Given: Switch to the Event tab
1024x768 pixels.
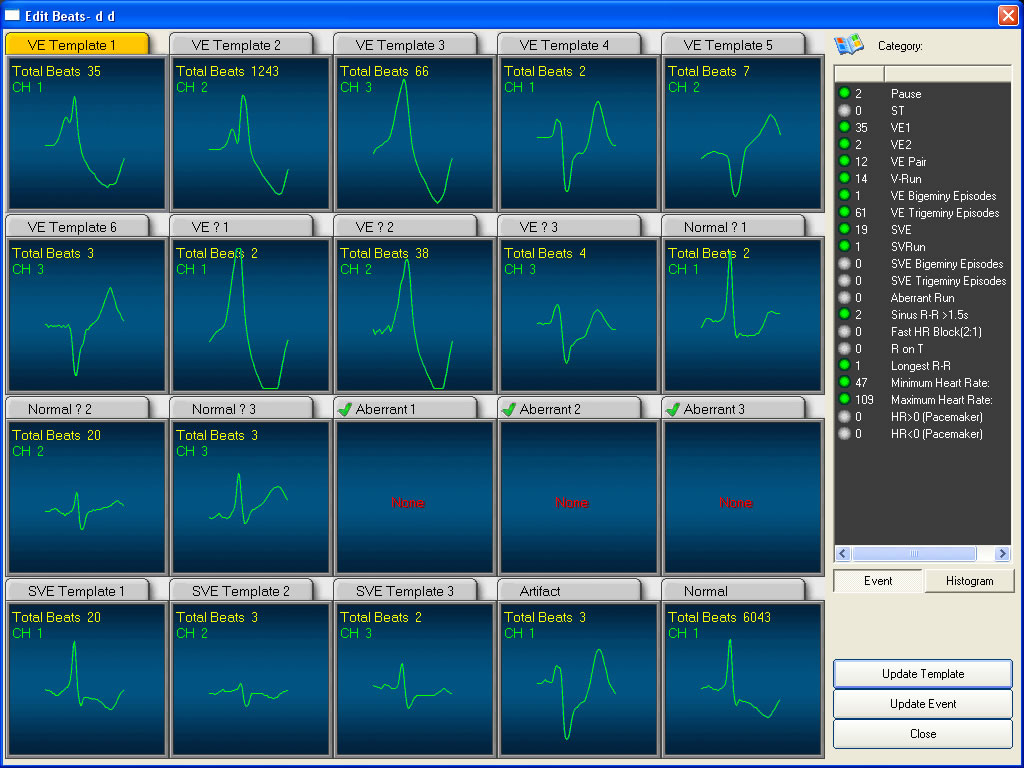Looking at the screenshot, I should pos(878,581).
